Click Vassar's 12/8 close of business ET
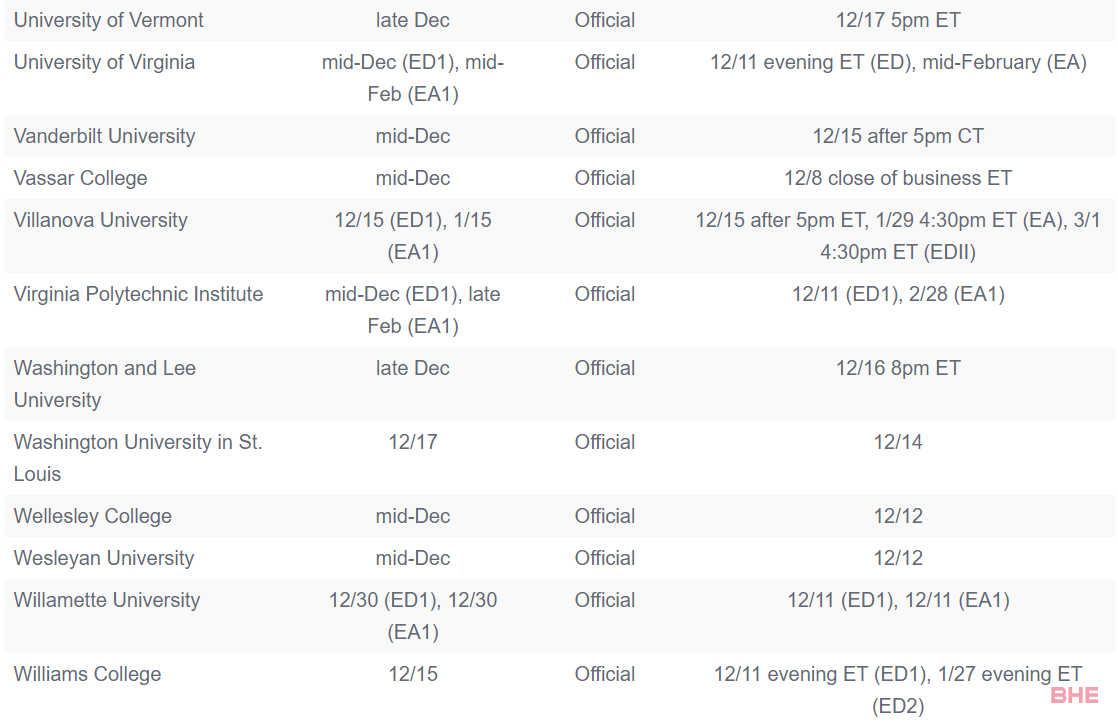This screenshot has width=1118, height=723. 898,178
